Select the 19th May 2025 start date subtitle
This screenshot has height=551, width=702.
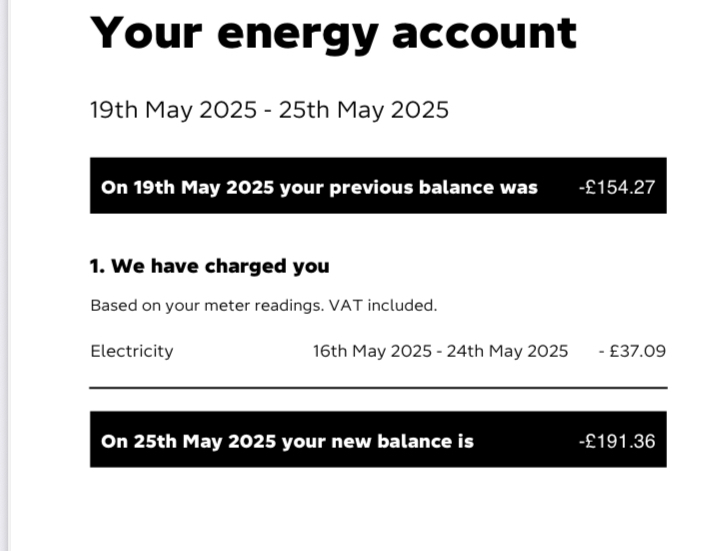(174, 110)
